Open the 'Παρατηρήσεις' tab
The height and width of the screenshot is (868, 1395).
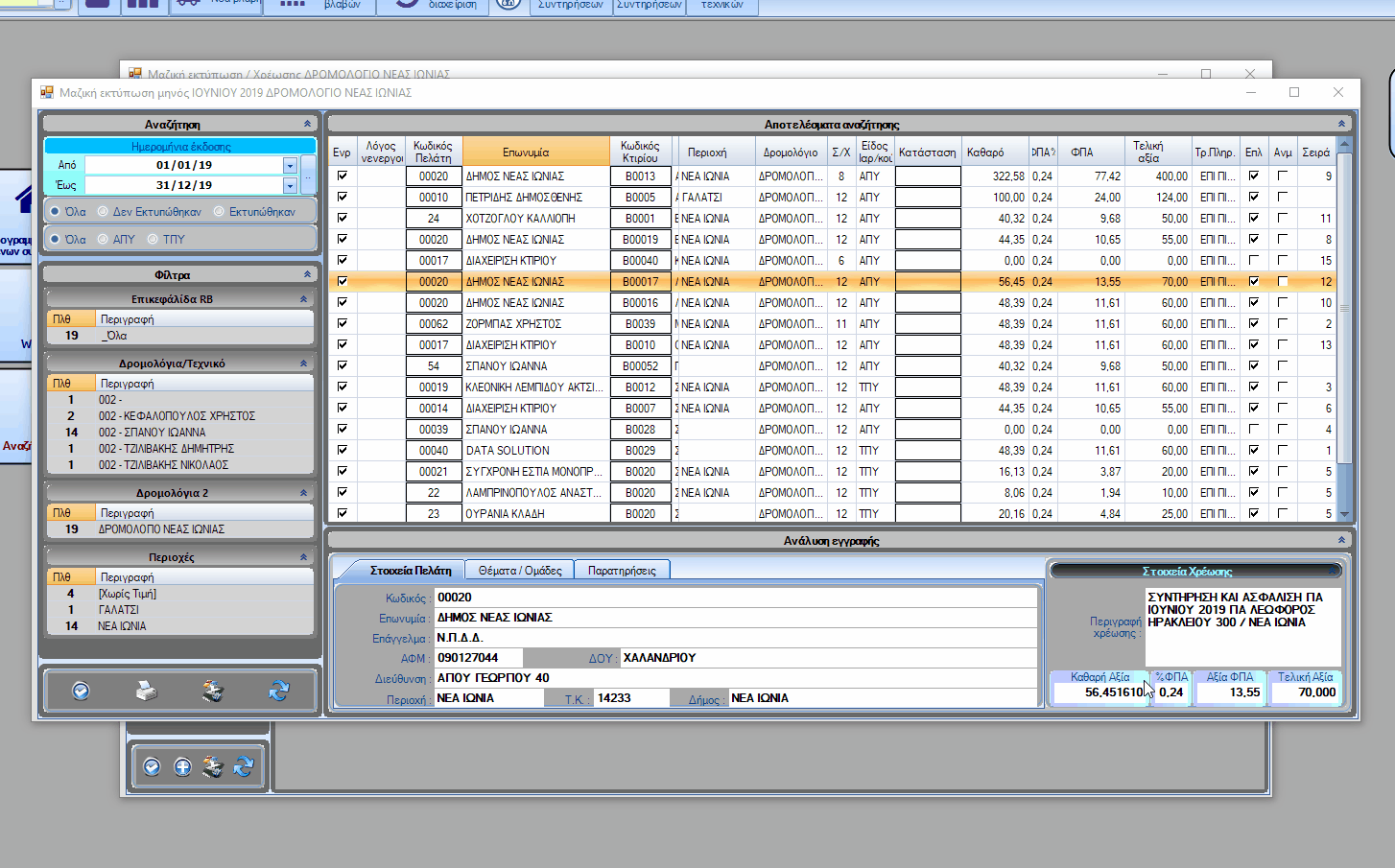622,571
